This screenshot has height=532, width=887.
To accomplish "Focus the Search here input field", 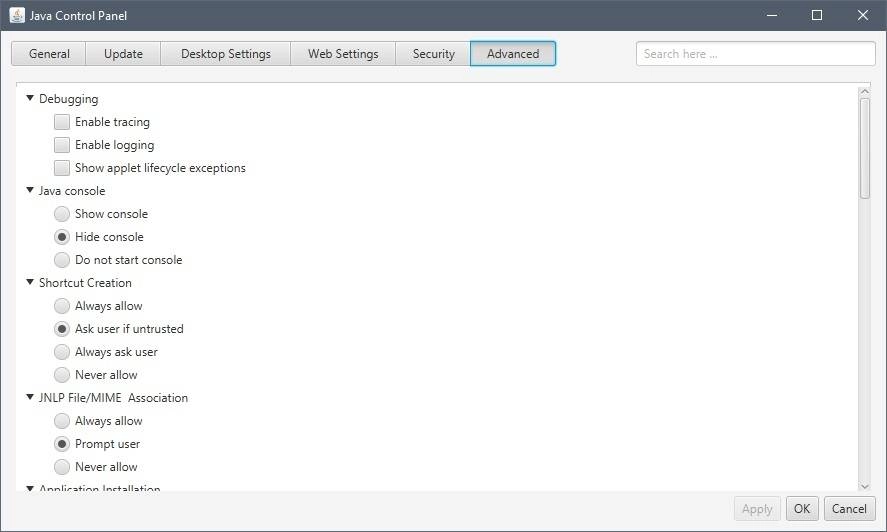I will (x=756, y=54).
